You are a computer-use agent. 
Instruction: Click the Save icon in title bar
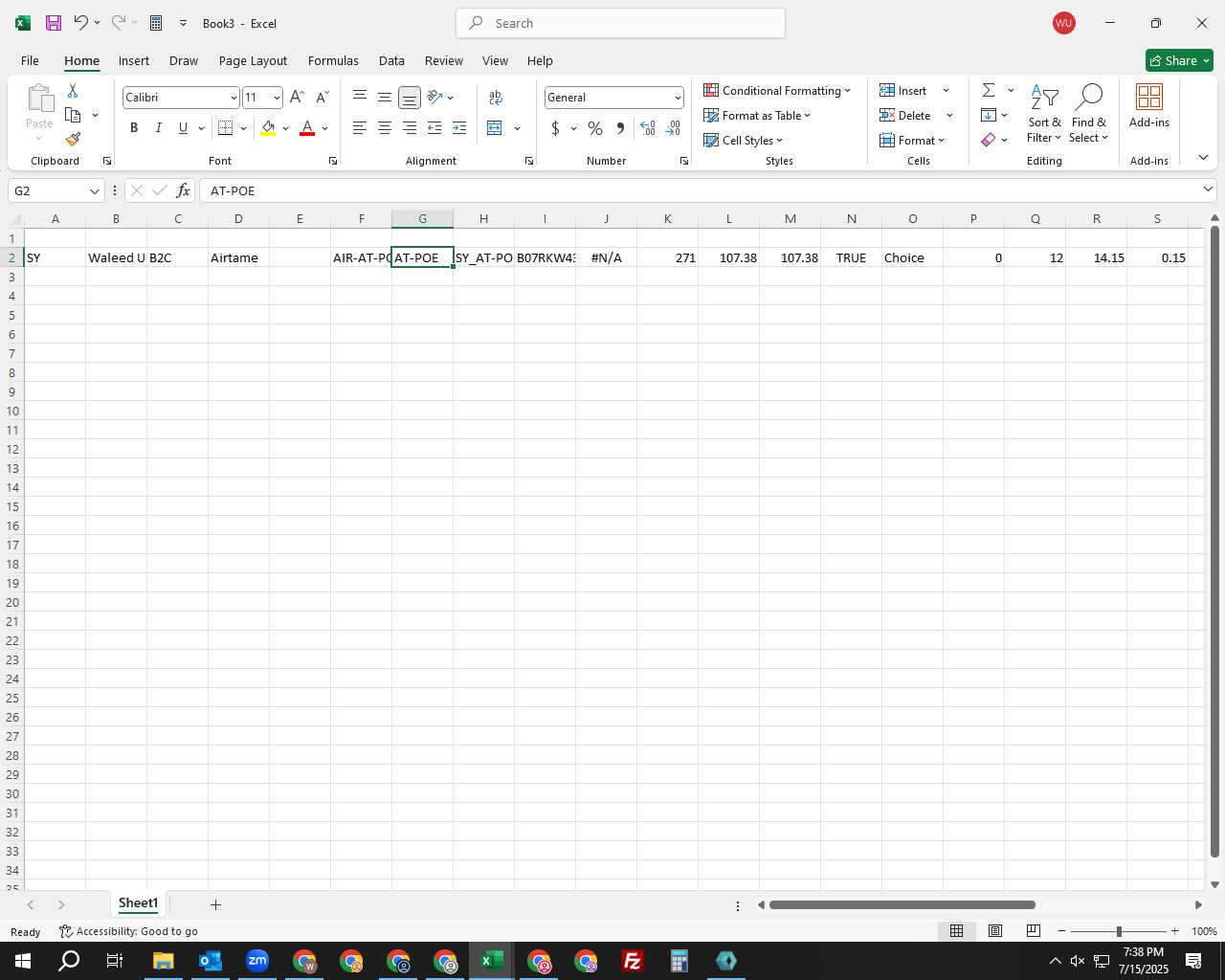(54, 23)
